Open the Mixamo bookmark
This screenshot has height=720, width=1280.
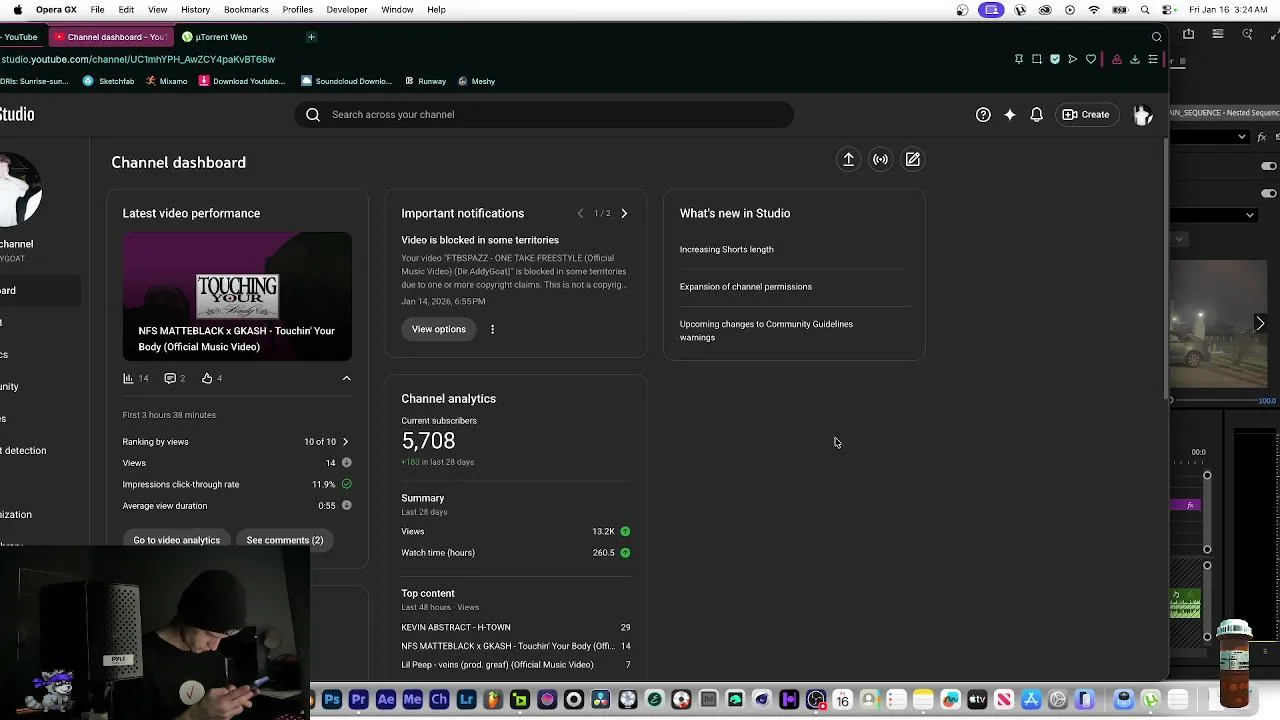[166, 81]
